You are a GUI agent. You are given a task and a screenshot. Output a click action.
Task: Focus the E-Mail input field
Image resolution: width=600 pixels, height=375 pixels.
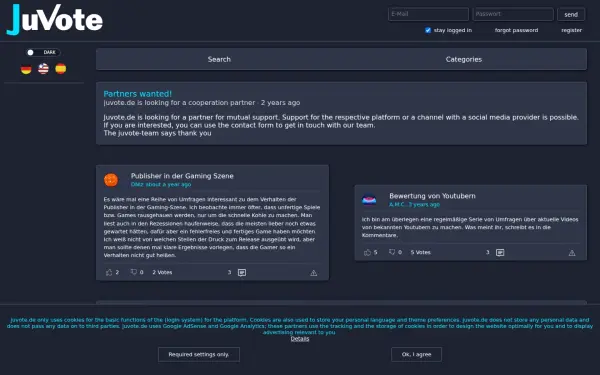pos(428,14)
